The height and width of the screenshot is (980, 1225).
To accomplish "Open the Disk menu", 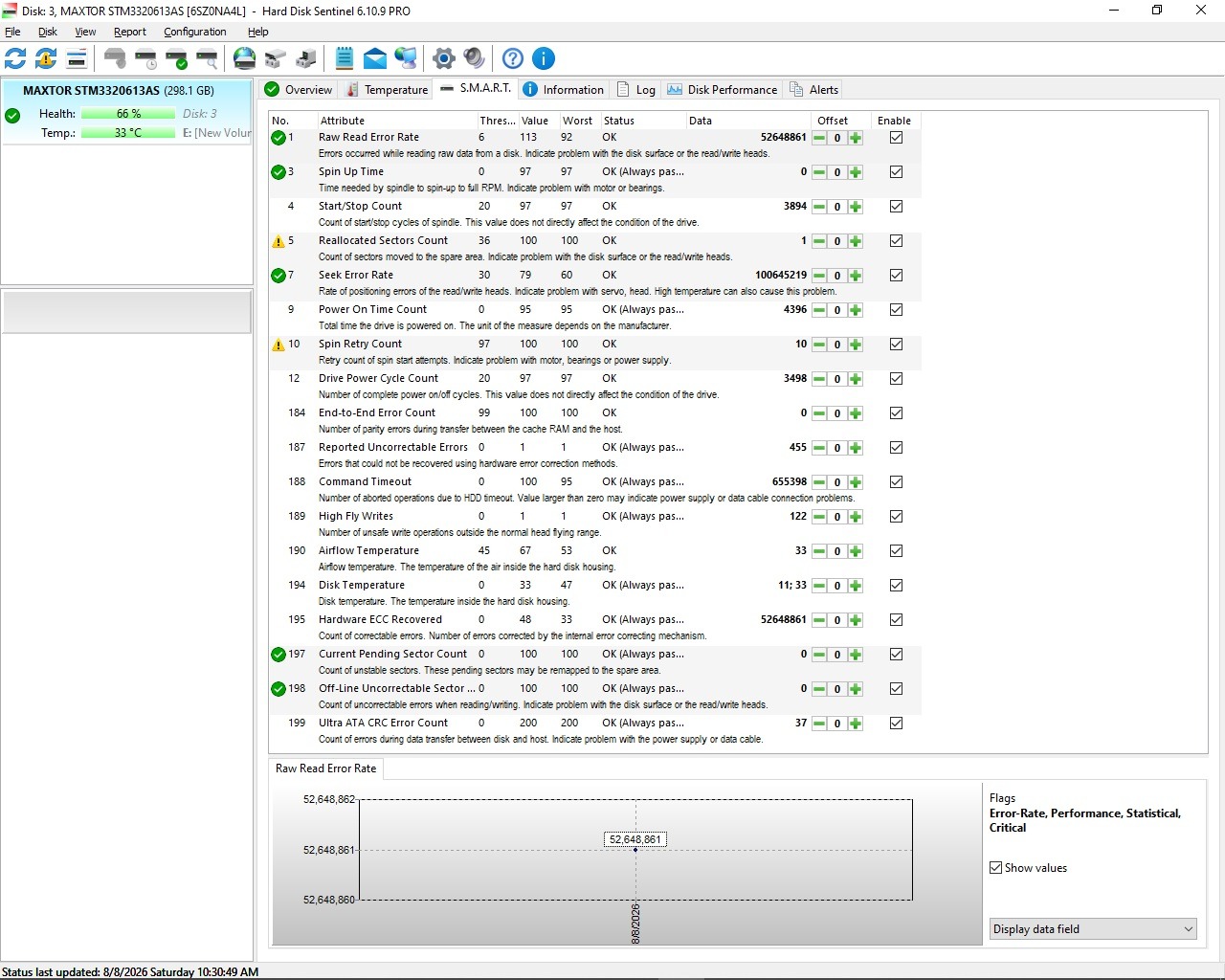I will click(x=48, y=32).
